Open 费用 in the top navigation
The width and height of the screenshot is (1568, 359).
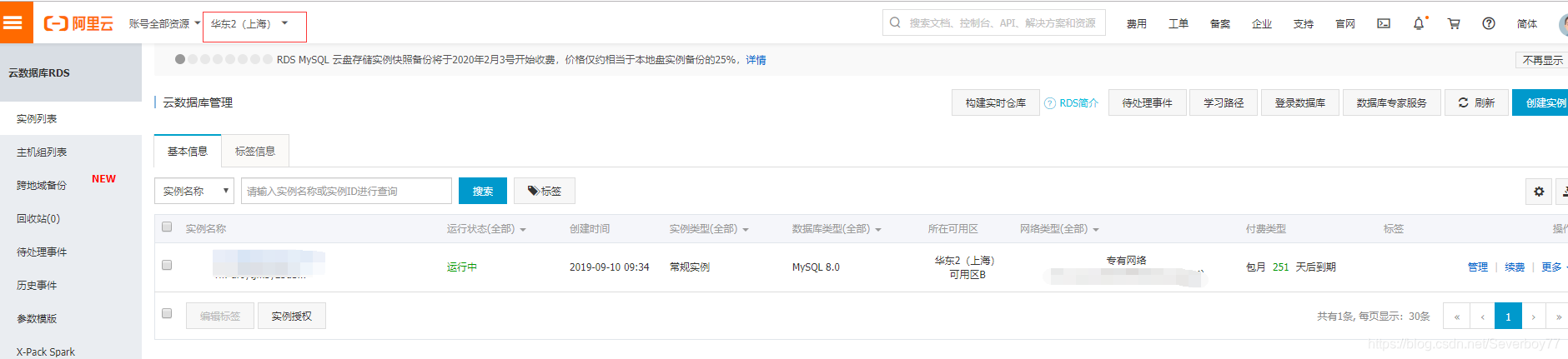(1137, 23)
